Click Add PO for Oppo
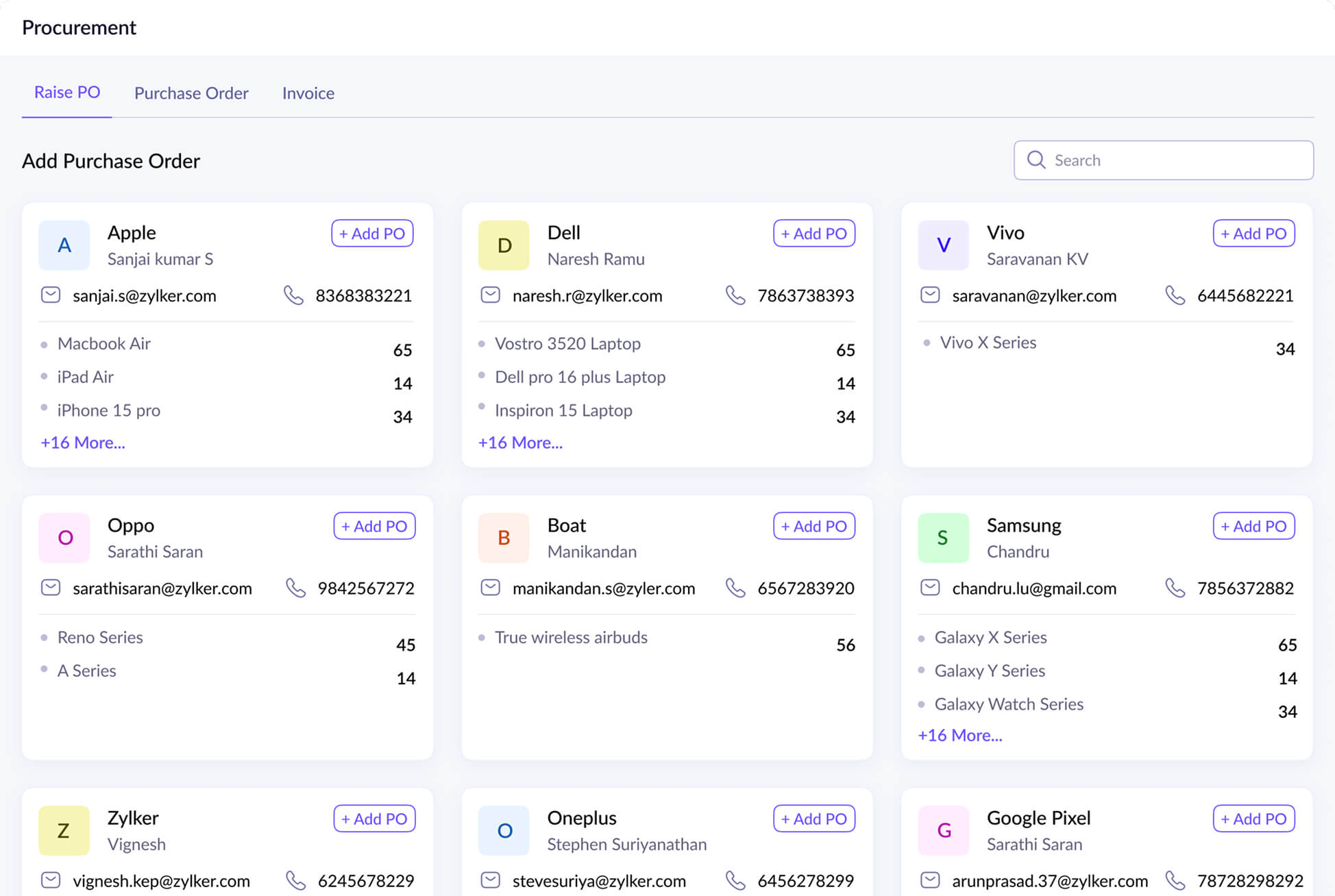The height and width of the screenshot is (896, 1335). click(375, 526)
